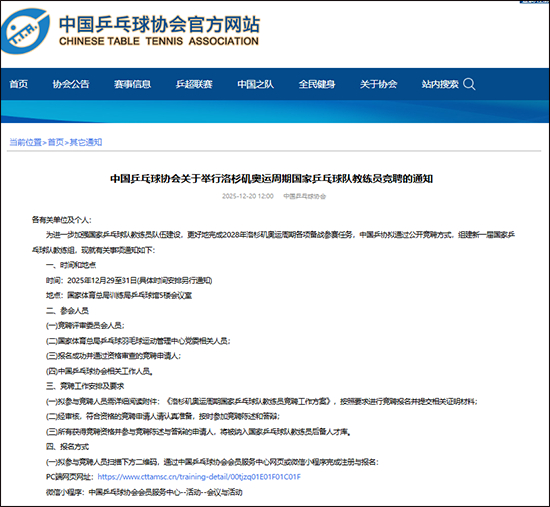The width and height of the screenshot is (550, 507).
Task: Click the site title 中国乒乓球协会官方网站
Action: click(159, 24)
